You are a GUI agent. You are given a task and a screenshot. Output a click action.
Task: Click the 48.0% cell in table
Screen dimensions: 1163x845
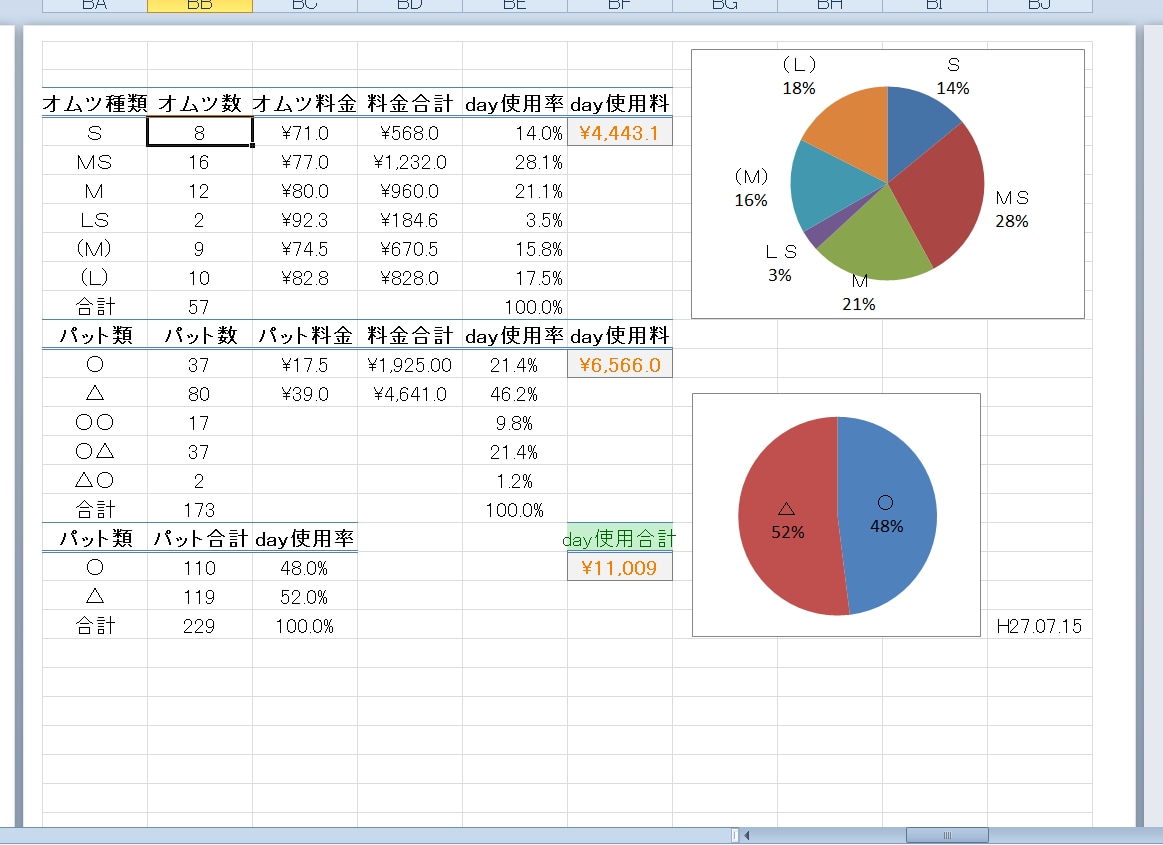click(305, 568)
